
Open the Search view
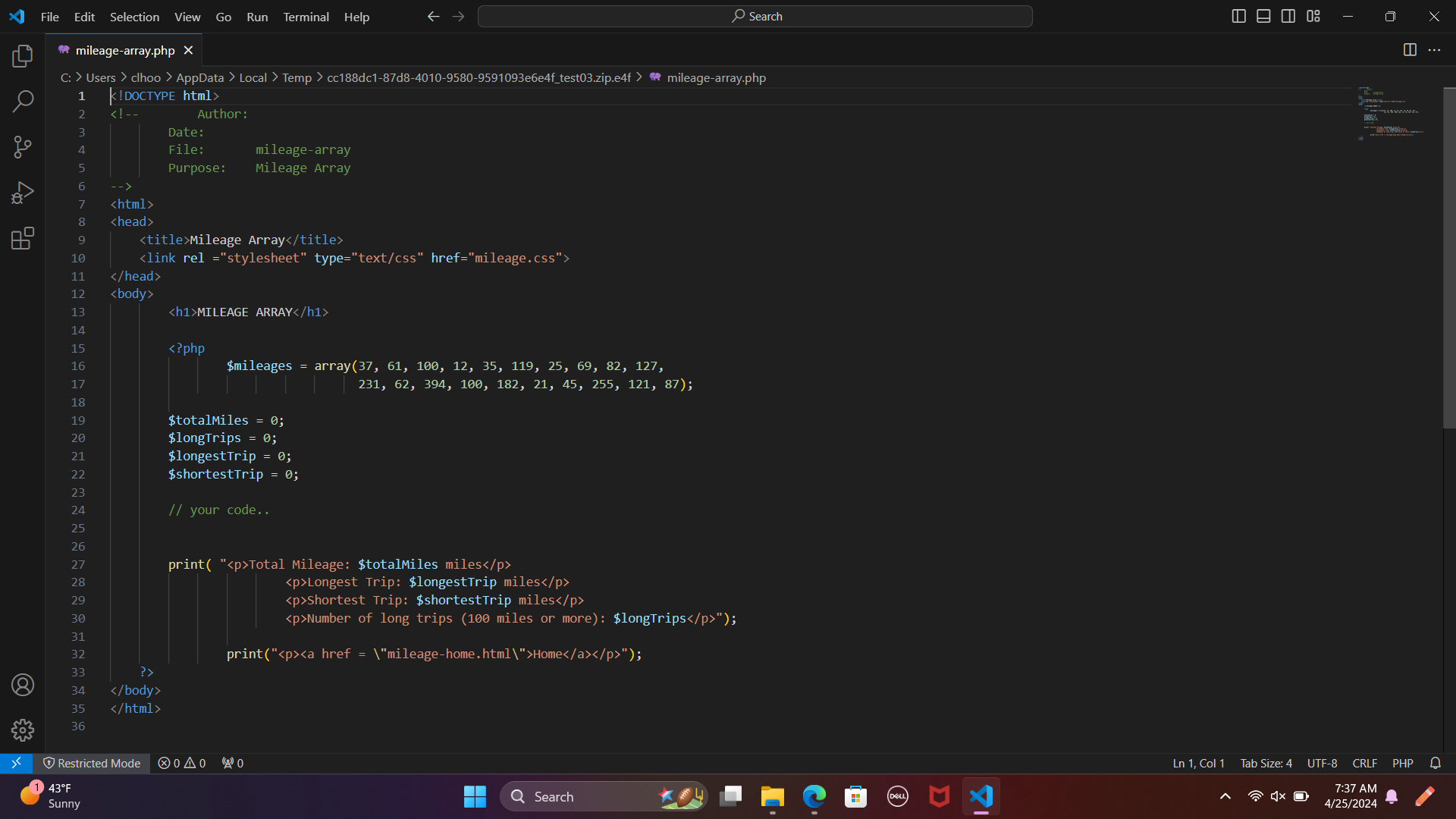pyautogui.click(x=22, y=101)
